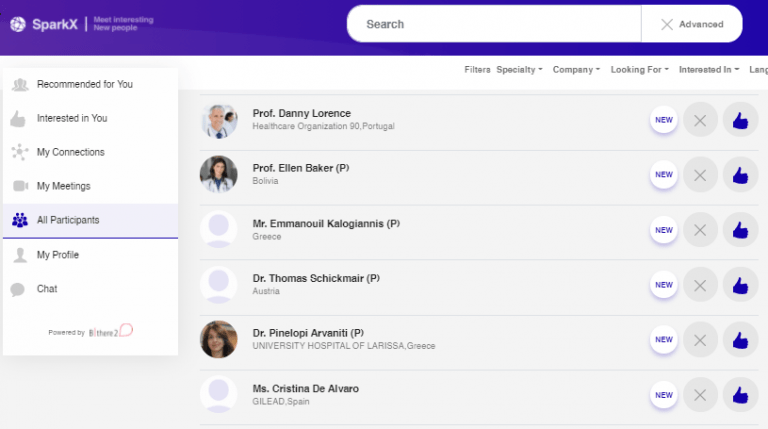Screen dimensions: 768x429
Task: Like Dr. Thomas Schickmair with thumbs-up
Action: (x=740, y=285)
